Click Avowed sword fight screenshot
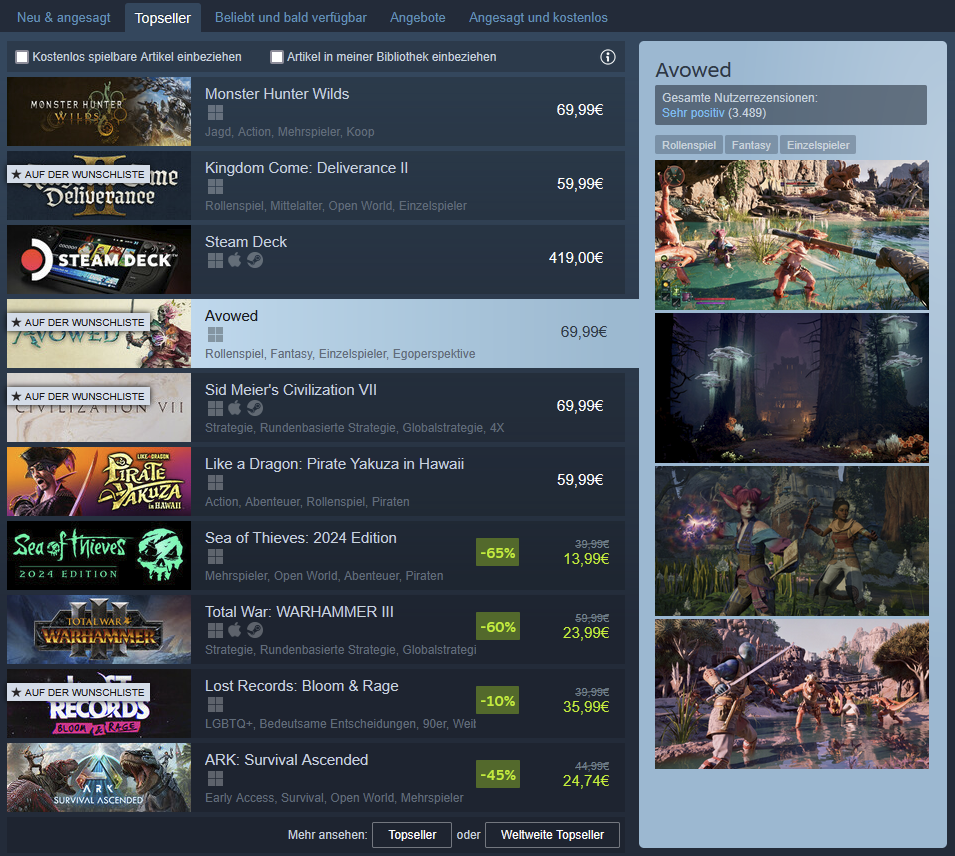 click(792, 694)
